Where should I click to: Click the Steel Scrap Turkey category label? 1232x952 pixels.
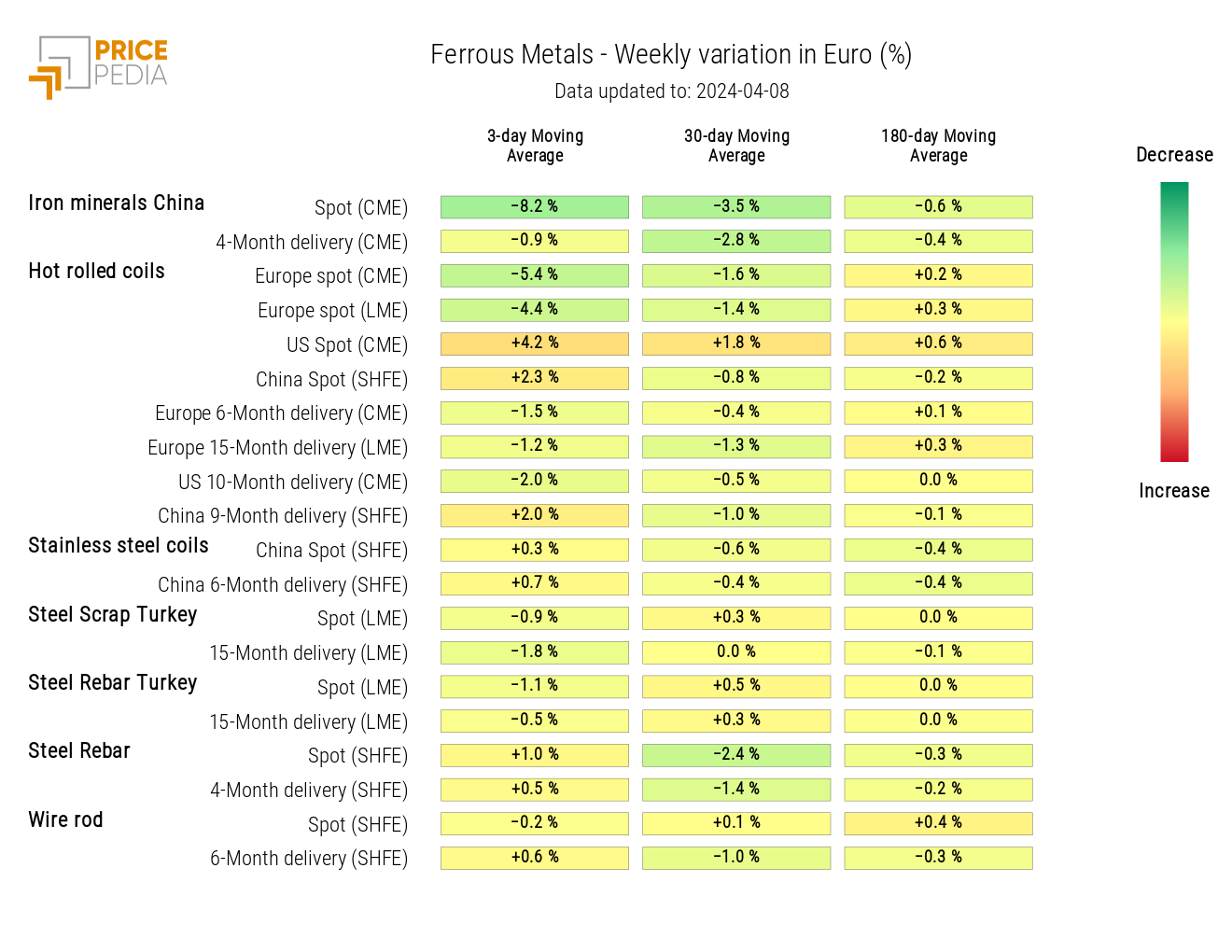tap(113, 615)
